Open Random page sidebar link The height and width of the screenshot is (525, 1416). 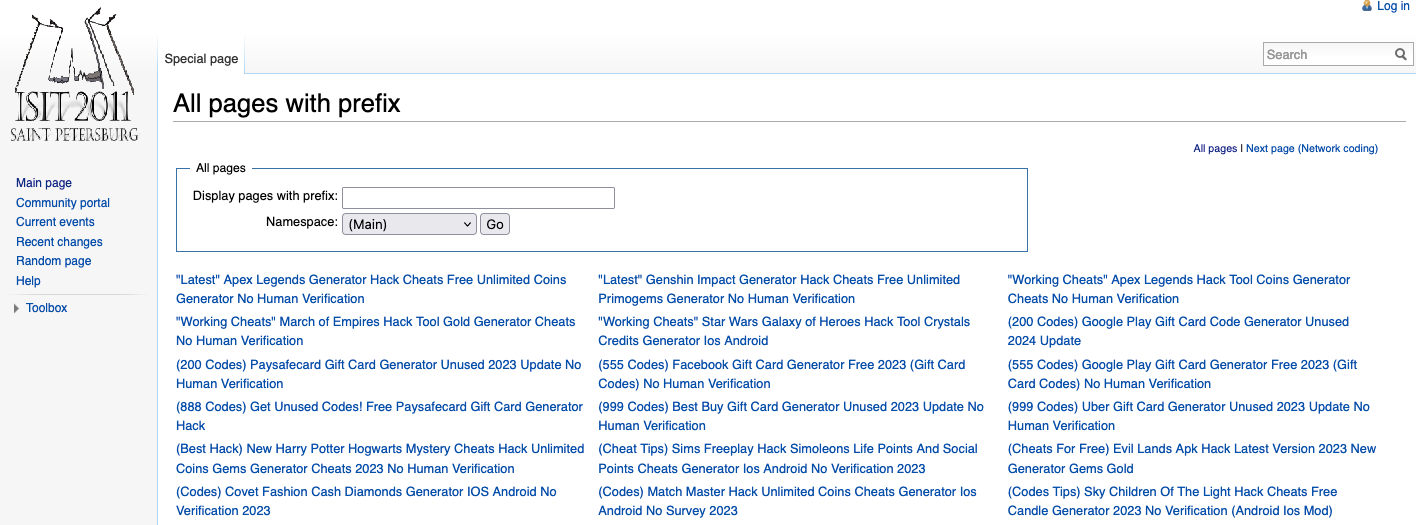(54, 261)
